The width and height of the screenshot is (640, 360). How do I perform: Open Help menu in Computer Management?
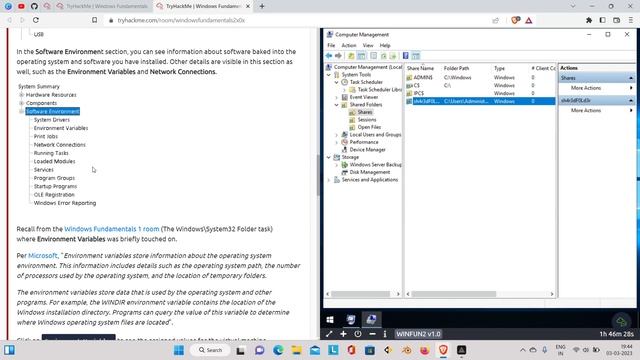(x=385, y=45)
